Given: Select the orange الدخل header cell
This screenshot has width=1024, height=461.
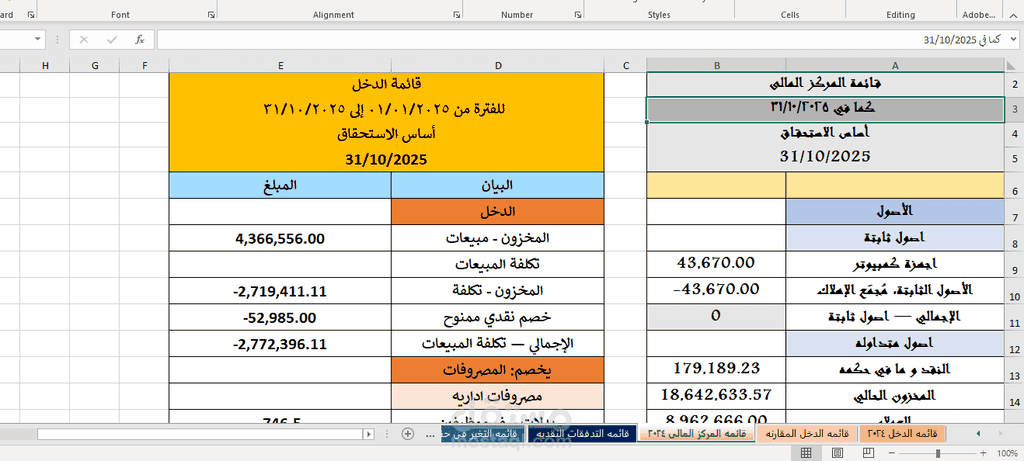Looking at the screenshot, I should pyautogui.click(x=498, y=212).
